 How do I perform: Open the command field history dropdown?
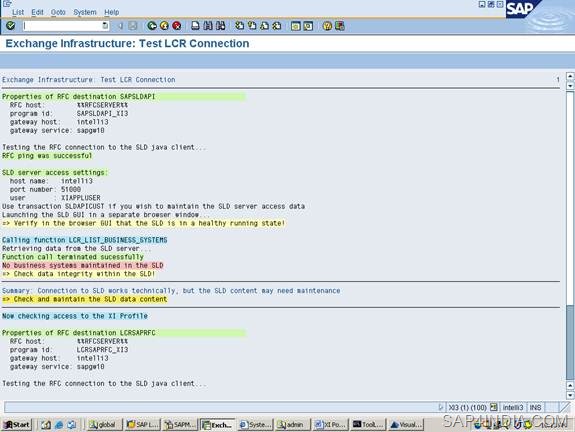pos(105,26)
